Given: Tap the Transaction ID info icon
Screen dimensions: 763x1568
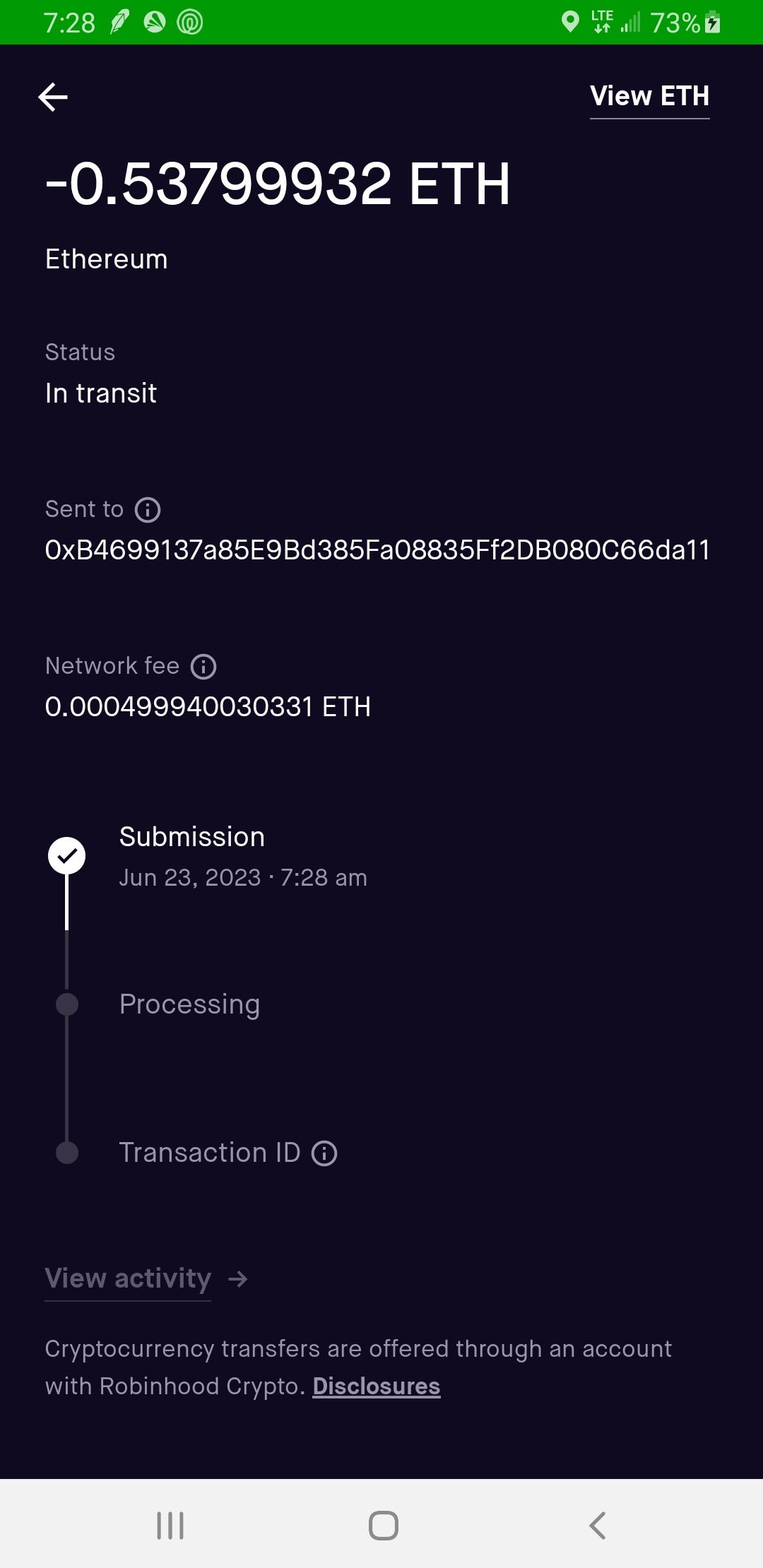Looking at the screenshot, I should pyautogui.click(x=324, y=1153).
